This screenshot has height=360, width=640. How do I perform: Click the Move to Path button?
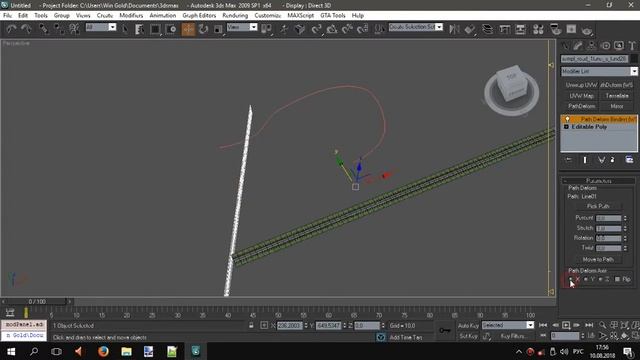tap(598, 260)
